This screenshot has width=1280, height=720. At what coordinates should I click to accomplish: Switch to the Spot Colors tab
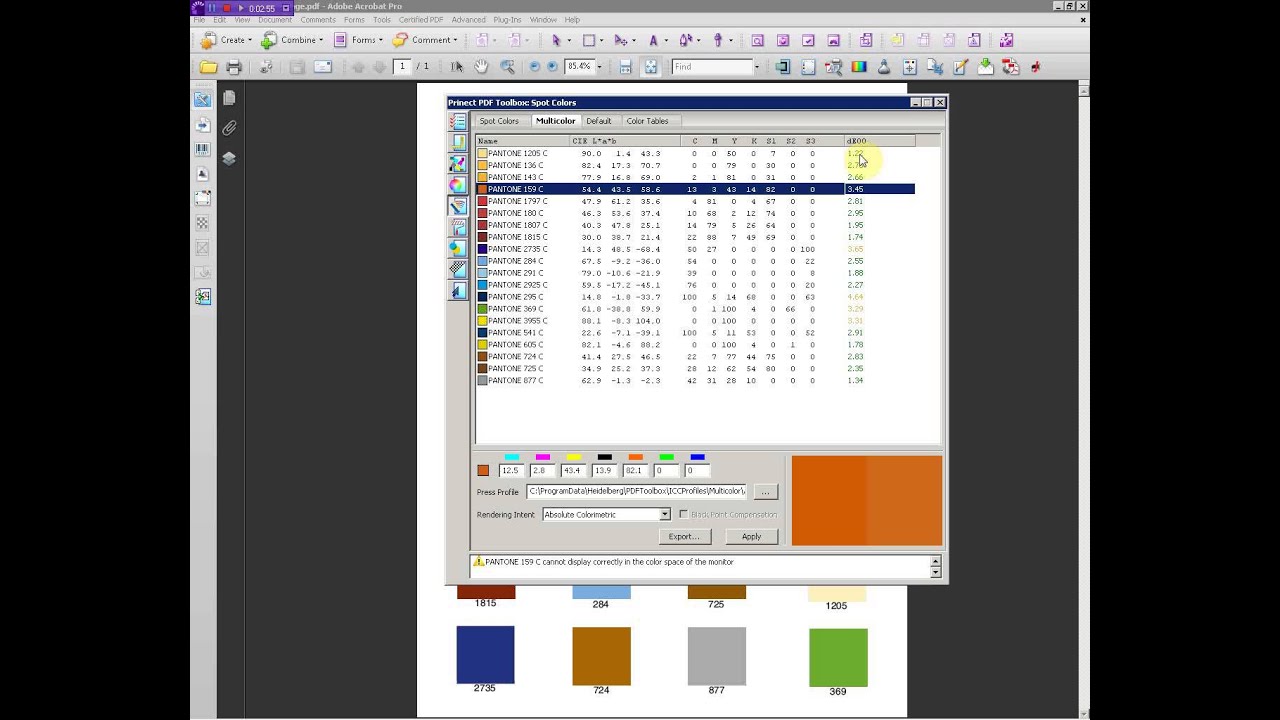499,121
